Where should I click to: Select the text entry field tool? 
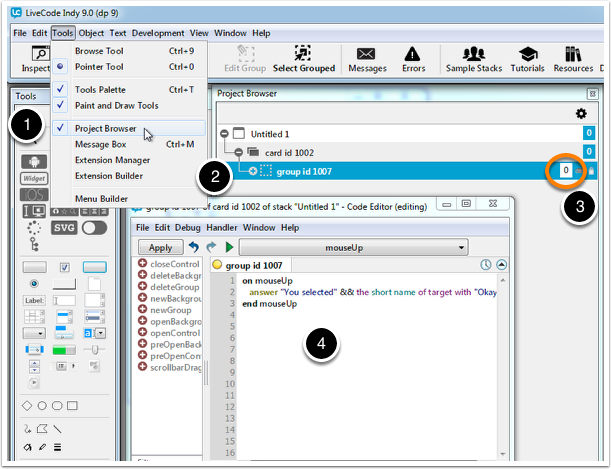[64, 301]
